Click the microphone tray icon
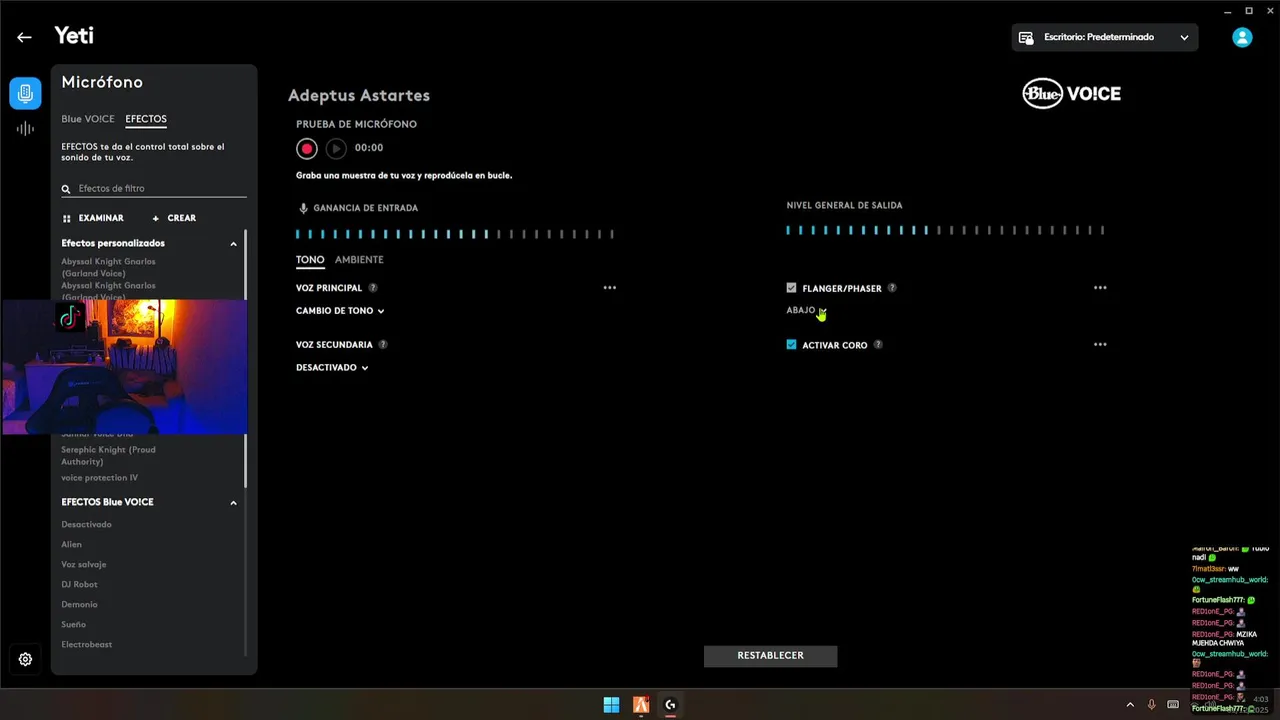1280x720 pixels. pos(1152,705)
